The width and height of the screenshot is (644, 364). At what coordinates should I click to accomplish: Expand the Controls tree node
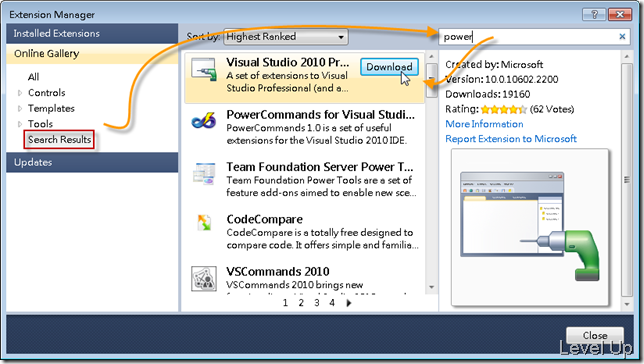20,93
